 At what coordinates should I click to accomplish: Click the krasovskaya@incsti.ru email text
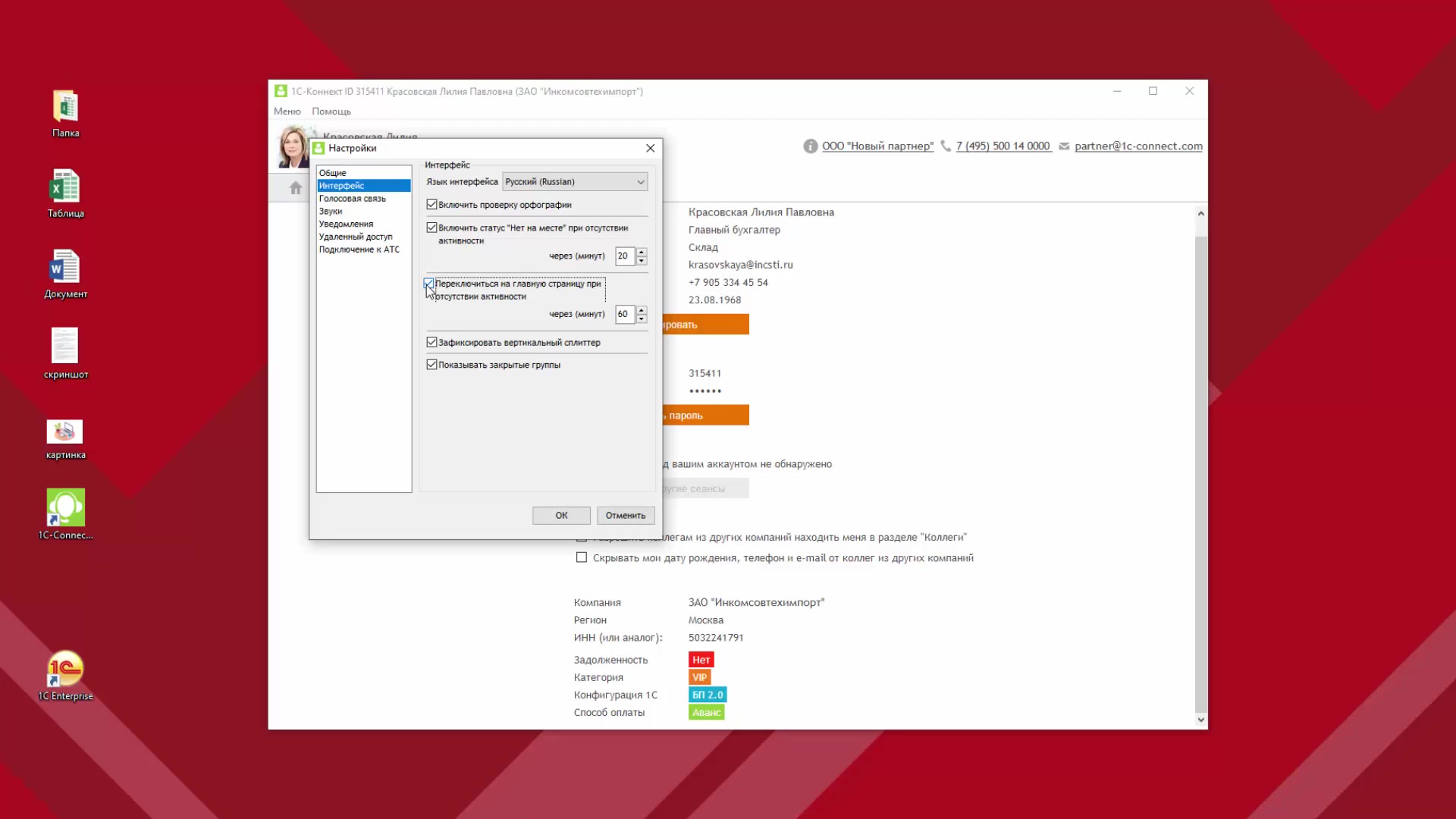[x=740, y=265]
